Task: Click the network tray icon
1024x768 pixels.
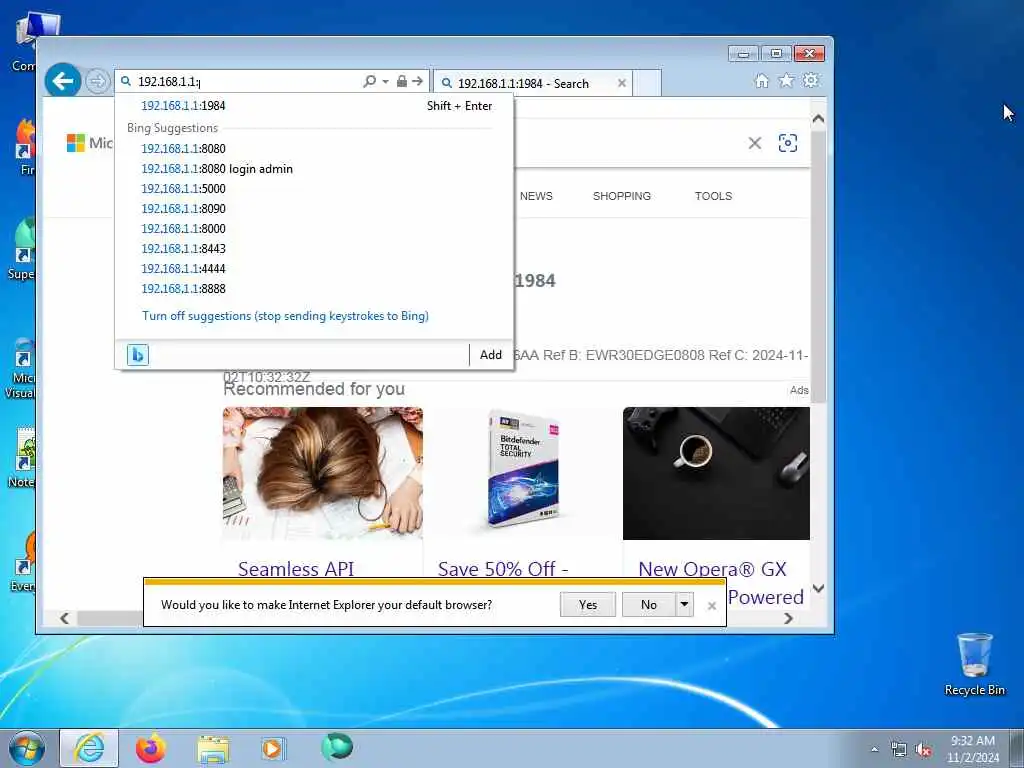Action: [899, 750]
